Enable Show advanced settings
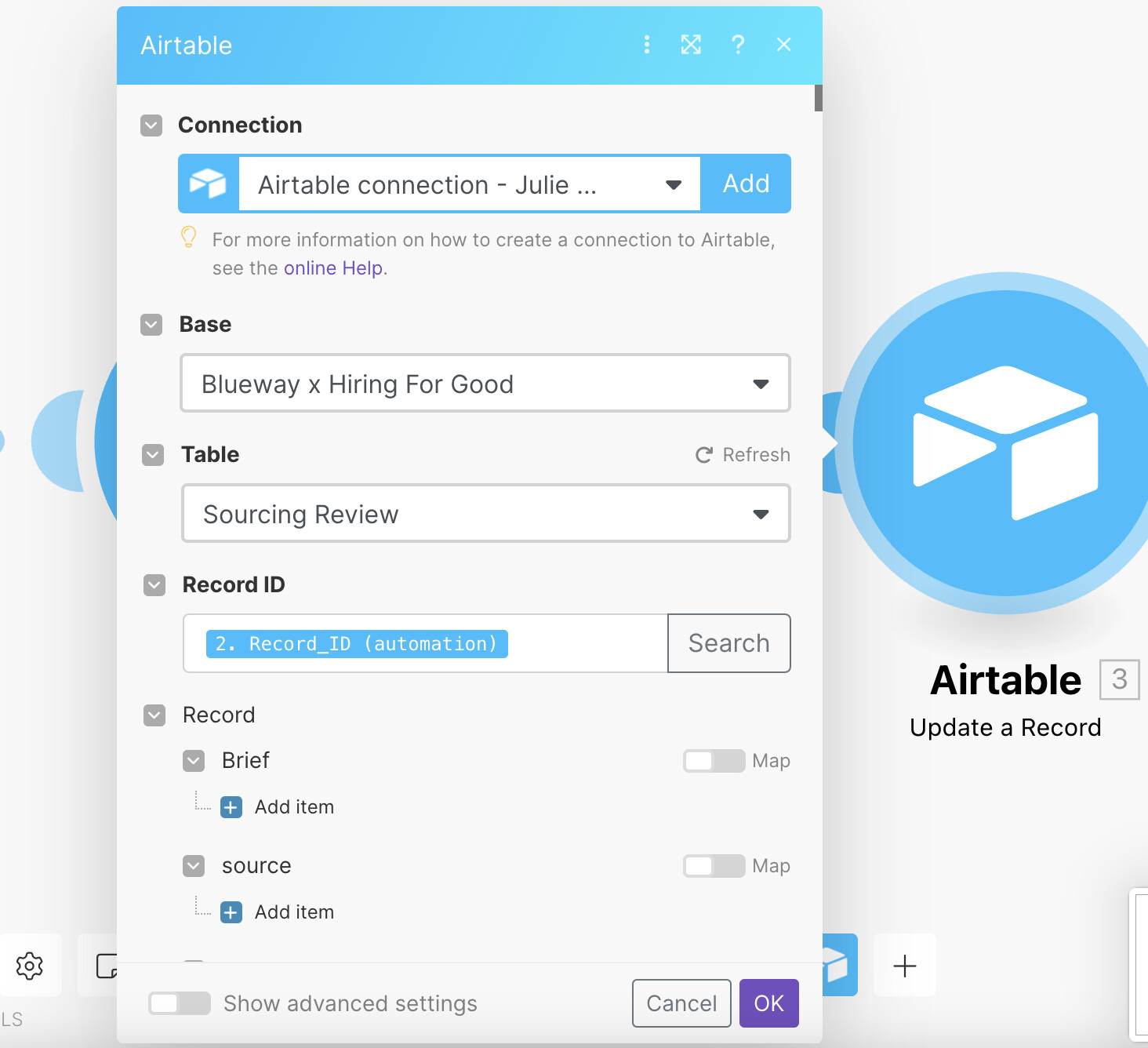Image resolution: width=1148 pixels, height=1048 pixels. pos(180,1003)
